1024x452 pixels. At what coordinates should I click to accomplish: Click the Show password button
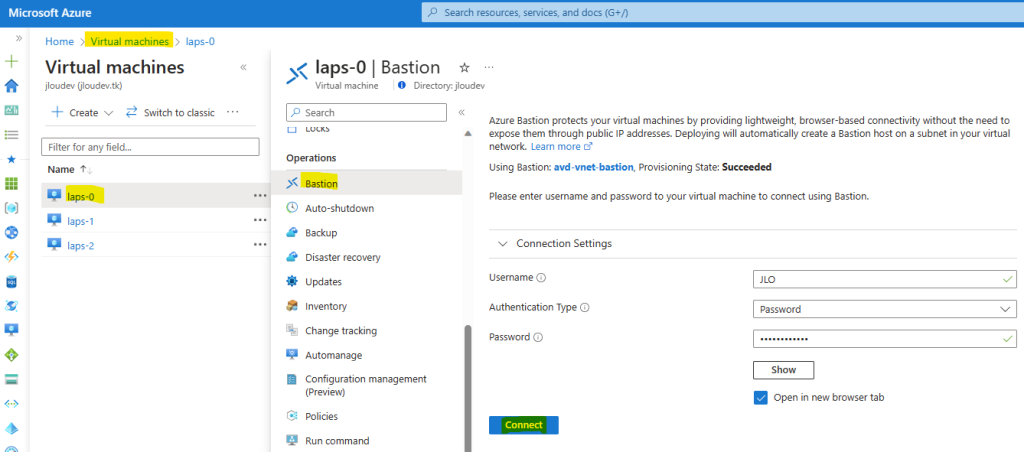783,370
